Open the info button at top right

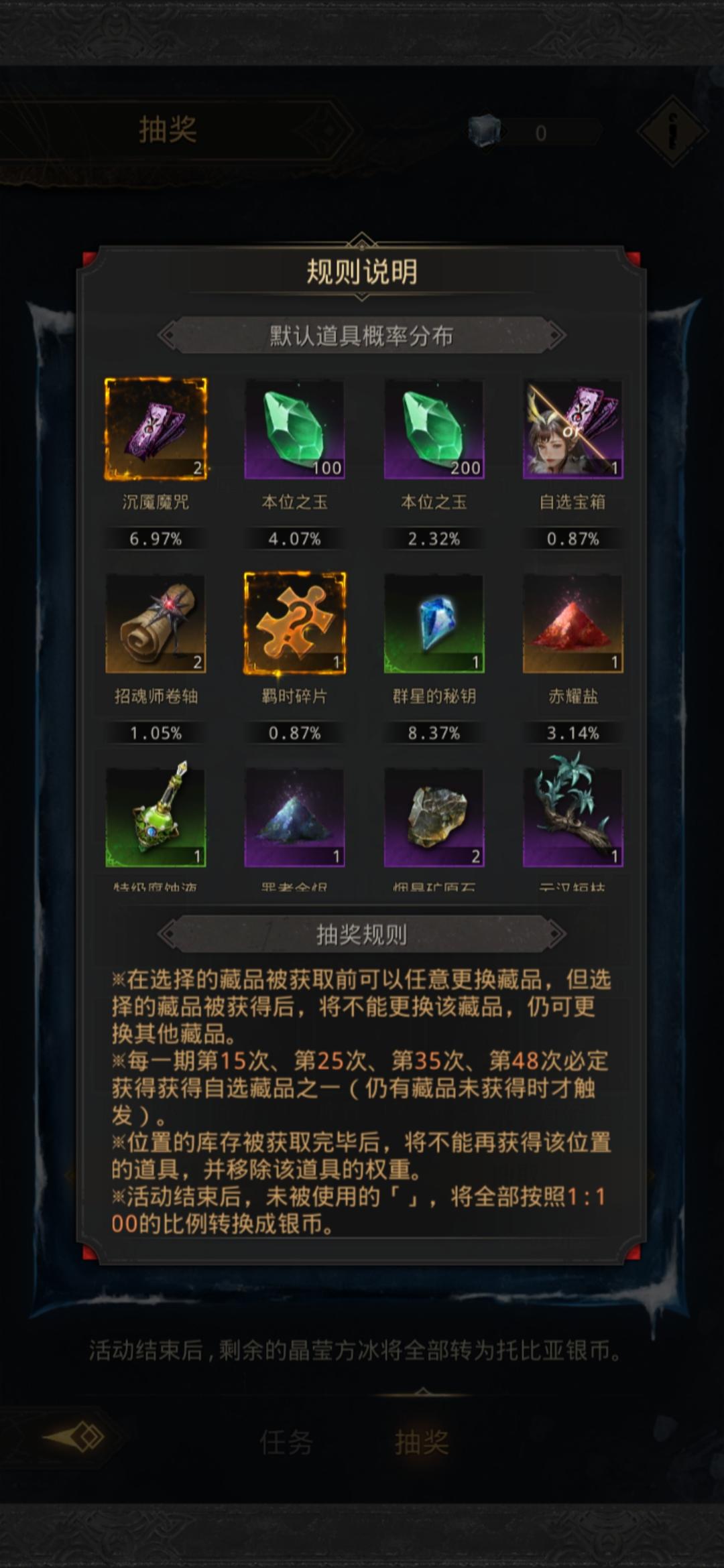coord(672,131)
